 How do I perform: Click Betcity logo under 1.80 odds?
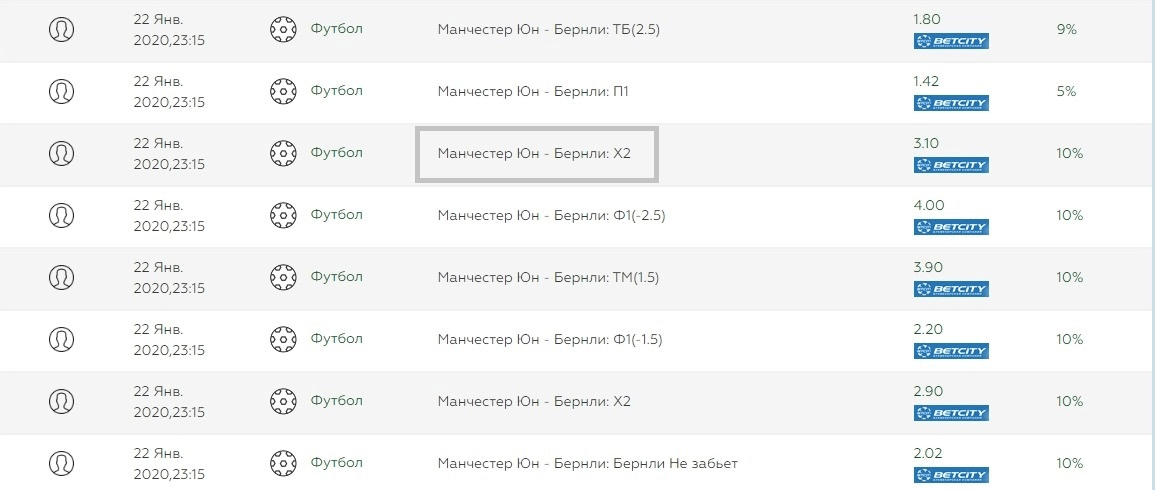click(x=950, y=42)
